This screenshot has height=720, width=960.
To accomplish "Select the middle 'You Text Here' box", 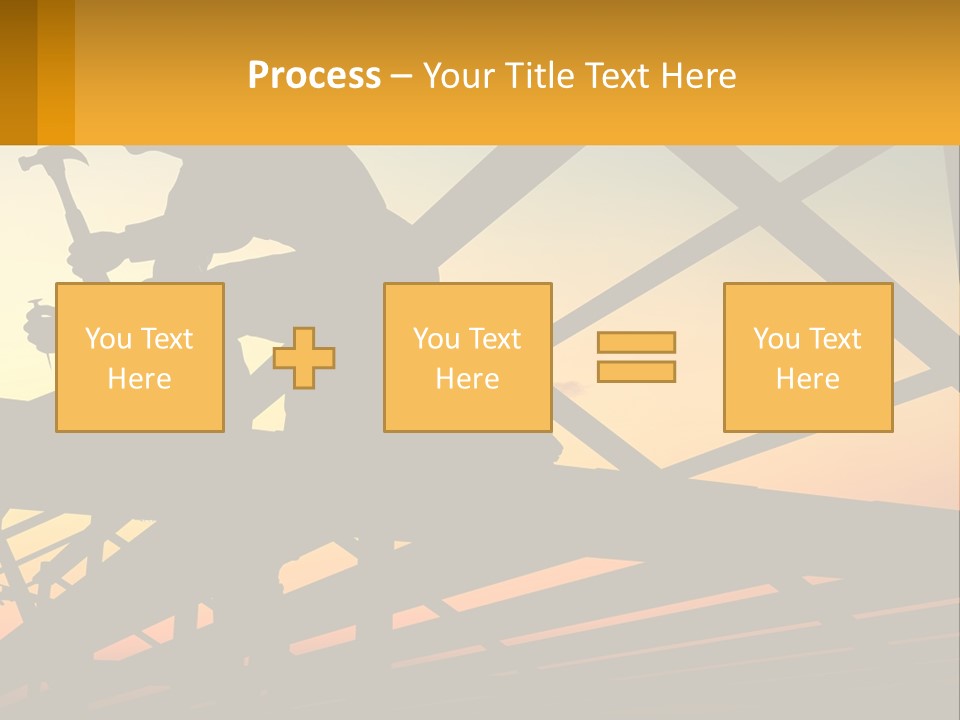I will pos(468,358).
